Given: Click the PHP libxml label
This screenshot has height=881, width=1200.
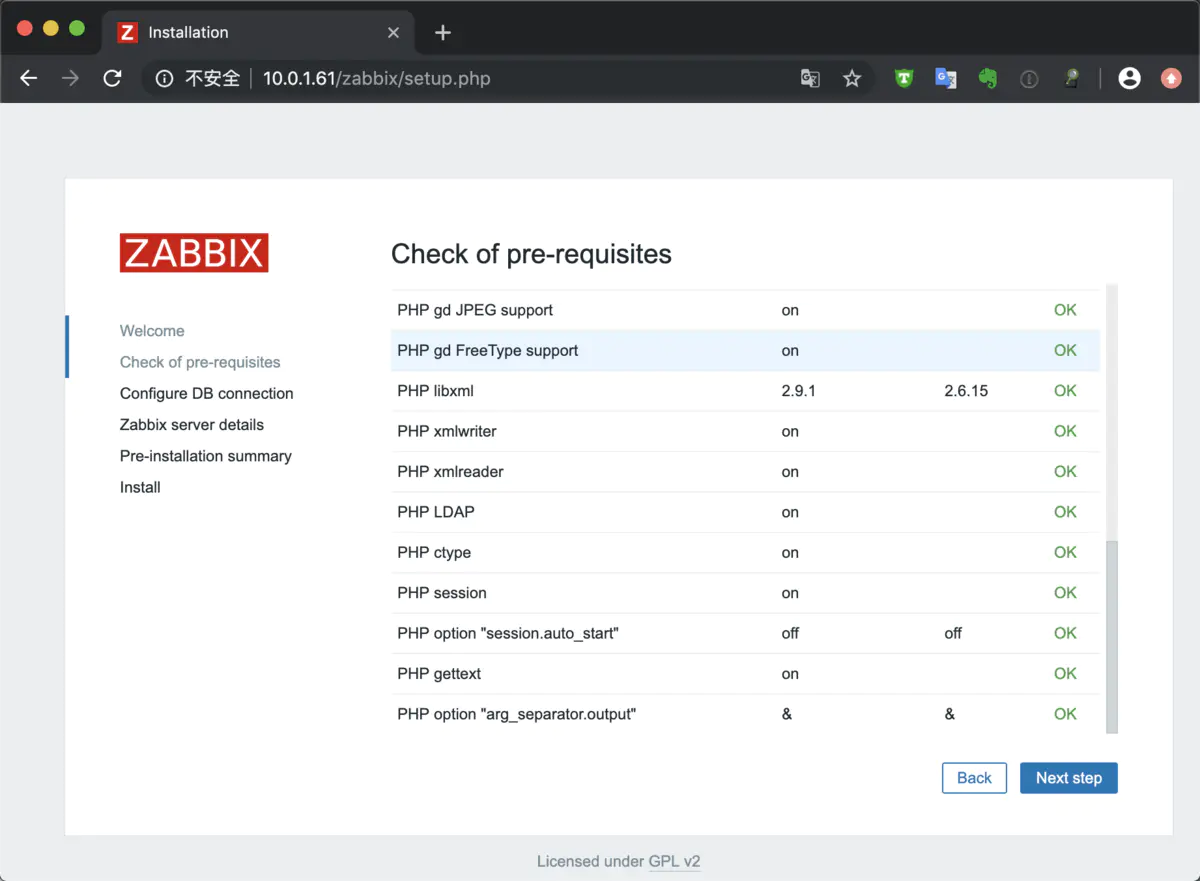Looking at the screenshot, I should pyautogui.click(x=435, y=391).
